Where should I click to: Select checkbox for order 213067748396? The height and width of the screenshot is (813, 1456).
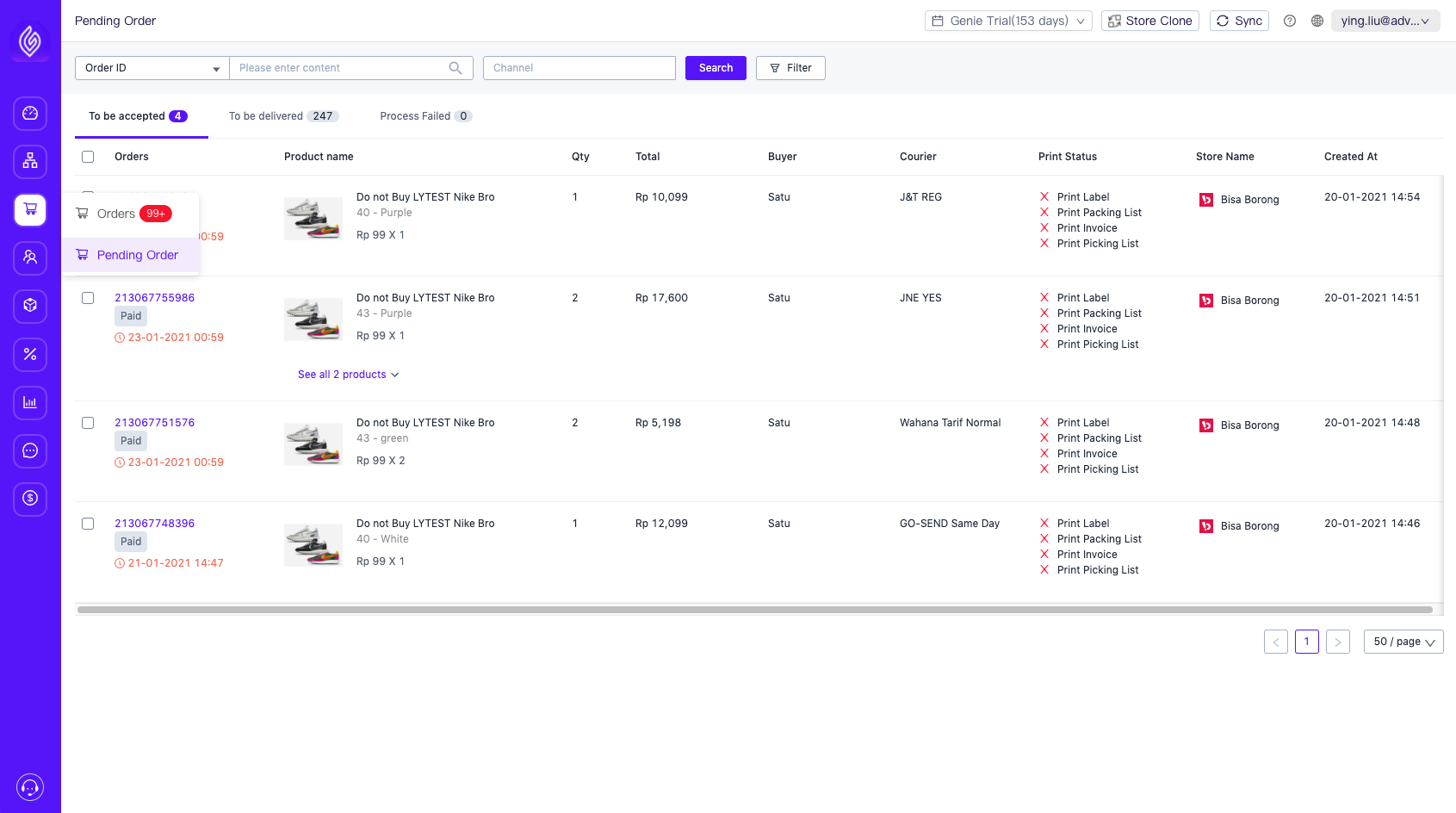tap(88, 524)
